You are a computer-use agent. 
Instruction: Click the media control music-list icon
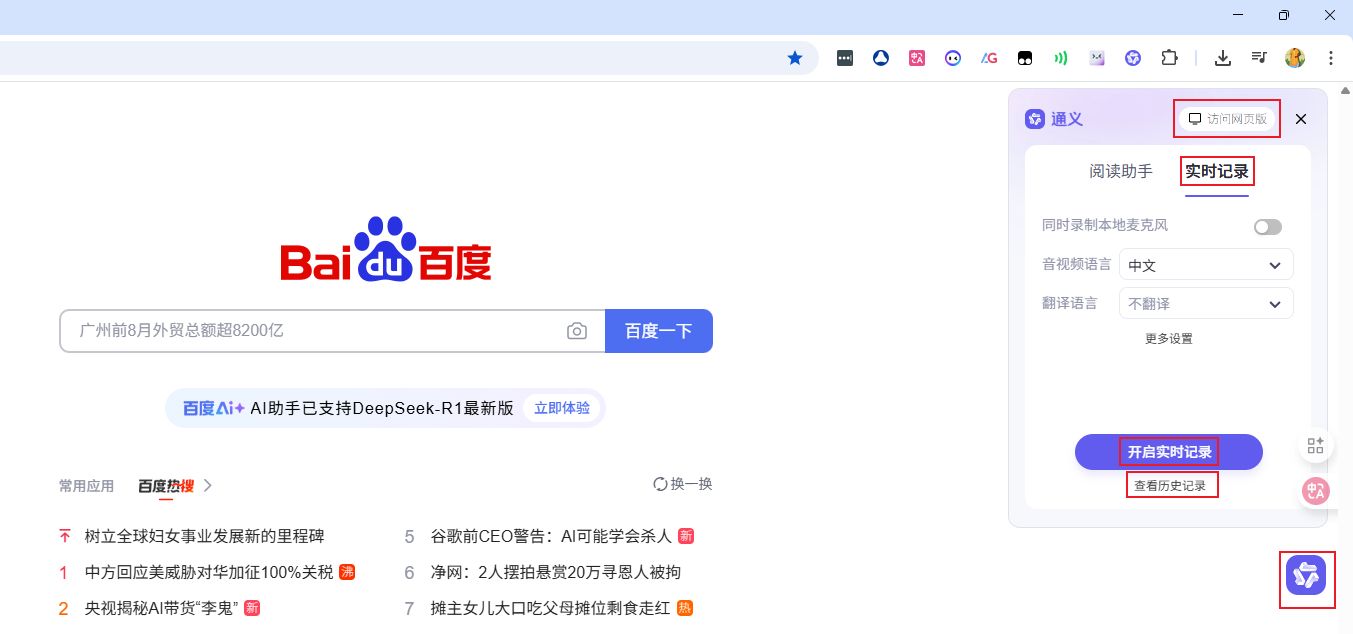1259,58
